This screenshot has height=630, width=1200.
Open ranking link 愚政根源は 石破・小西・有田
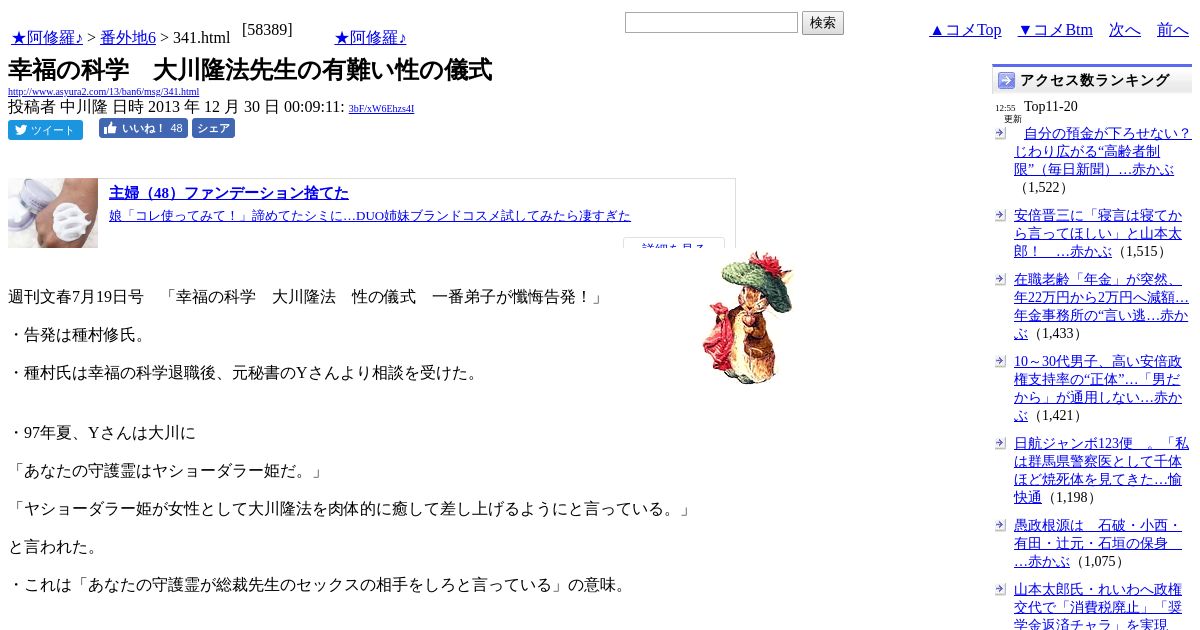coord(1098,543)
